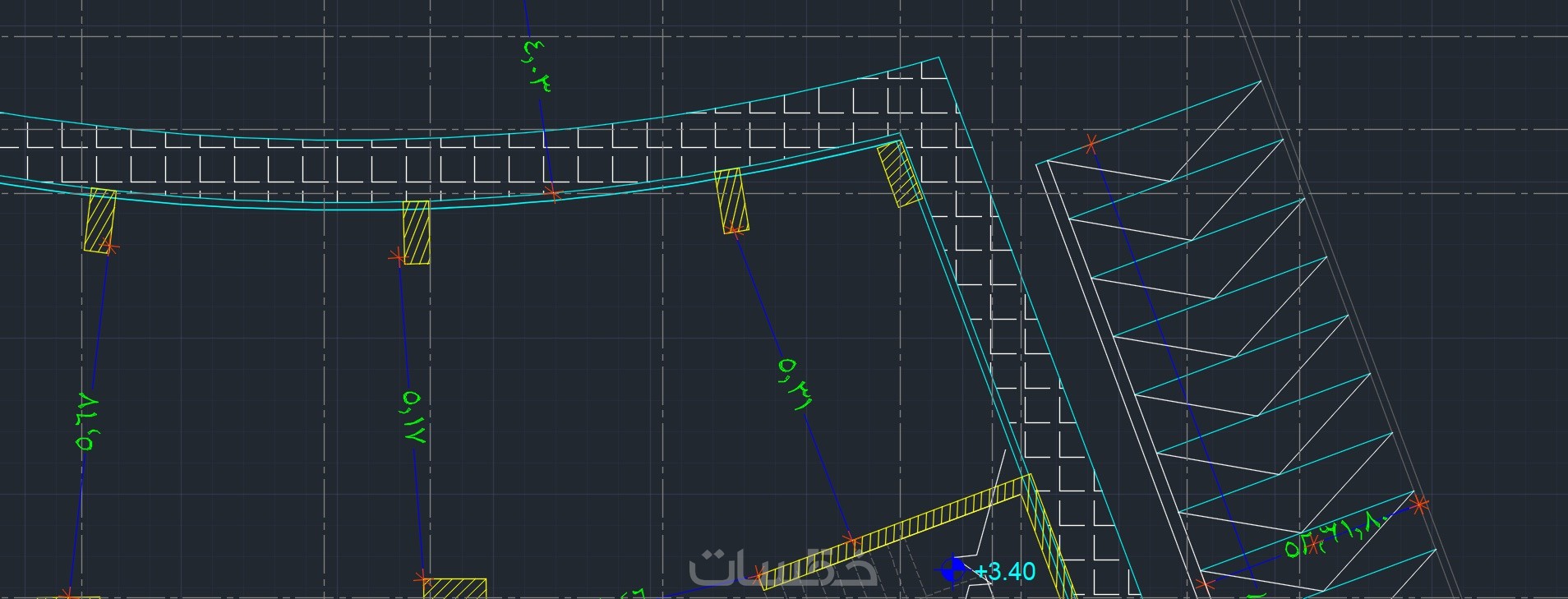Select hatched column above the ٥٫٣١ dimension line
This screenshot has height=599, width=1568.
731,201
